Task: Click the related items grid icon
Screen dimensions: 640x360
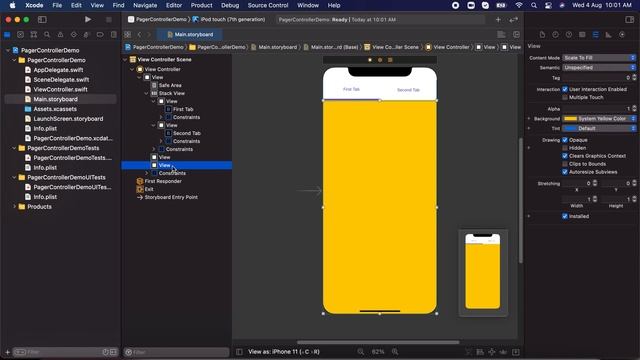Action: [x=128, y=35]
